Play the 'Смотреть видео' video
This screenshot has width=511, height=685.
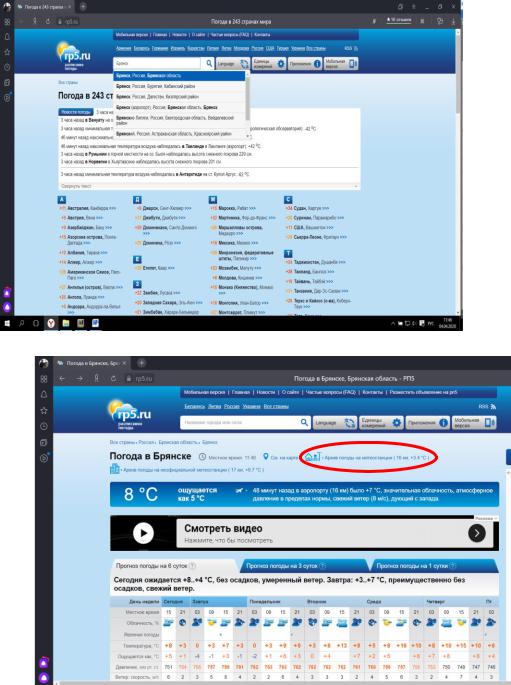click(x=143, y=533)
